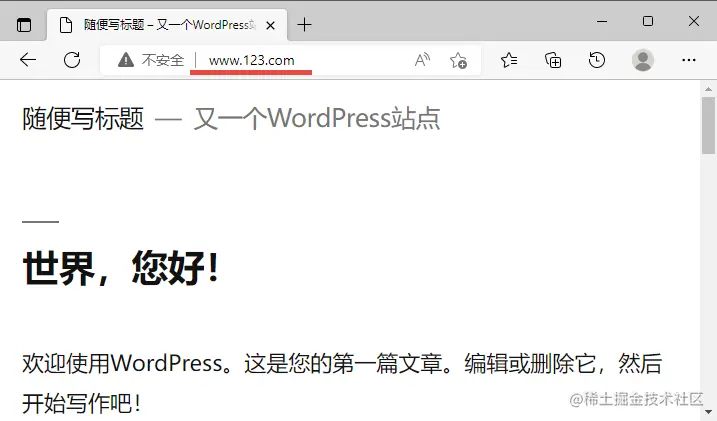Open the 世界，您好！ post heading
This screenshot has width=717, height=421.
coord(121,268)
